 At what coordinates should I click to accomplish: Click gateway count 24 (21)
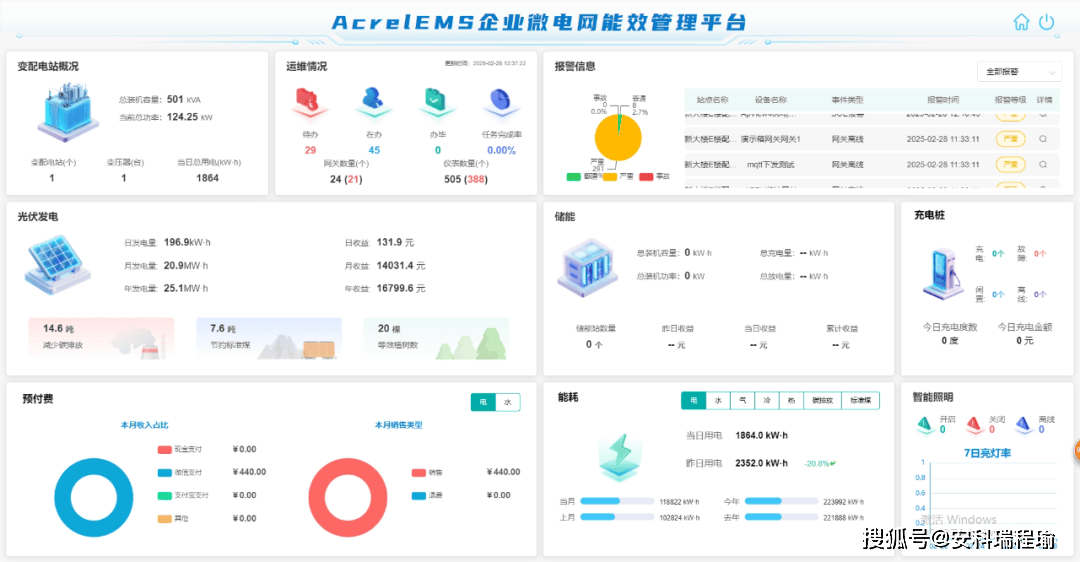(x=346, y=179)
